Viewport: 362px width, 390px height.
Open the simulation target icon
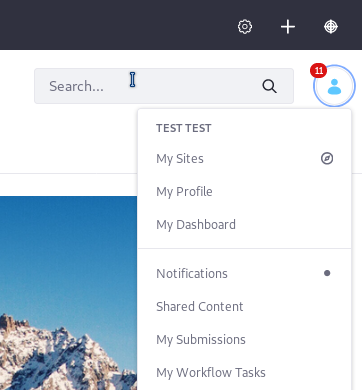331,27
